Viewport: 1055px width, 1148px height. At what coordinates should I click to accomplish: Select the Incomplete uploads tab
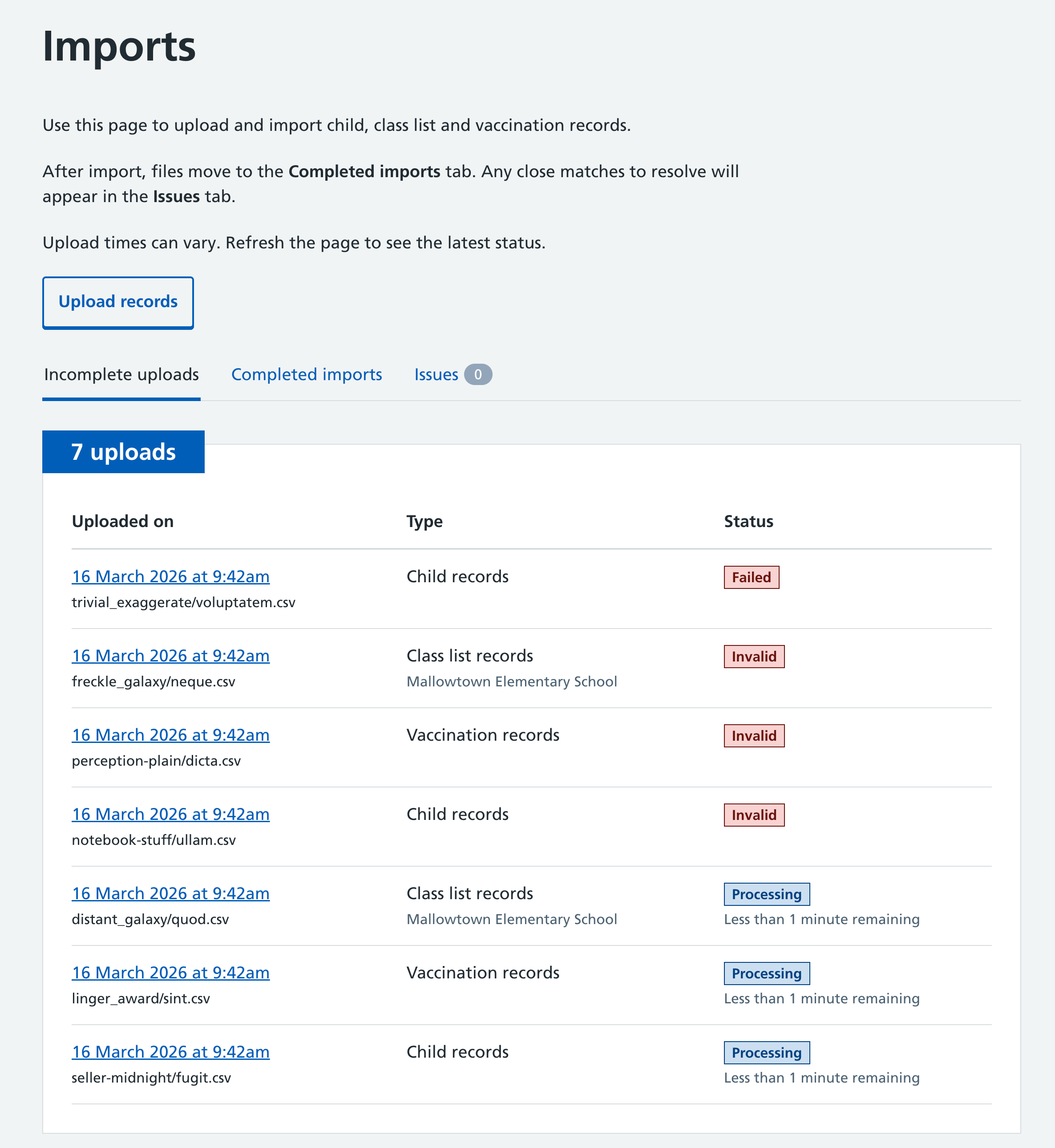(121, 374)
